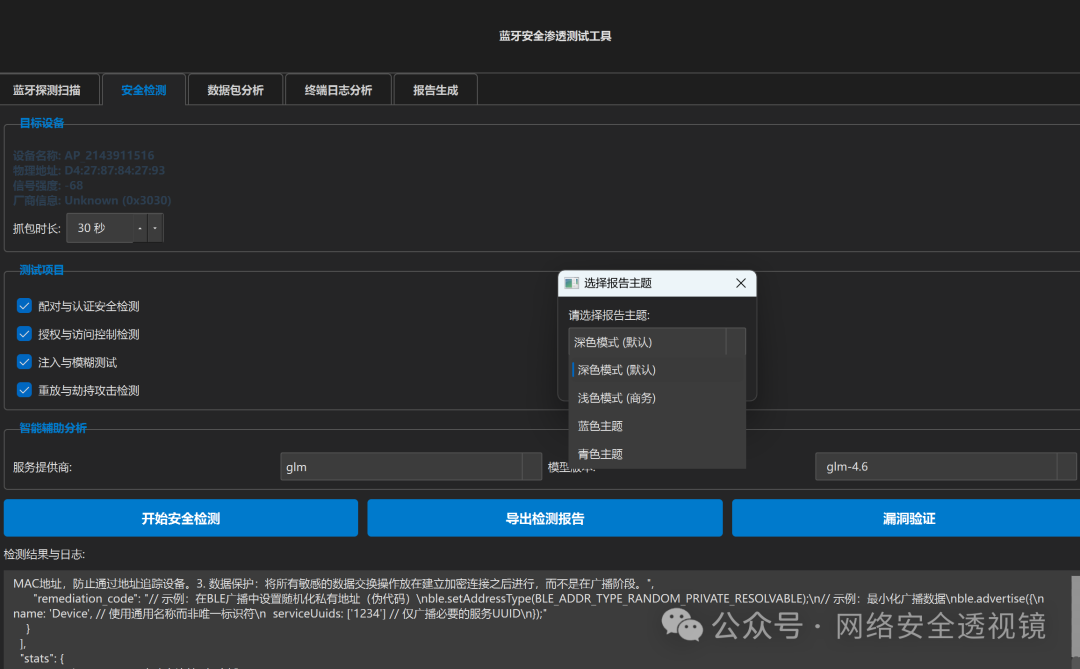Decrease 抓包时长 with the left stepper arrow
The width and height of the screenshot is (1080, 669).
pos(140,228)
